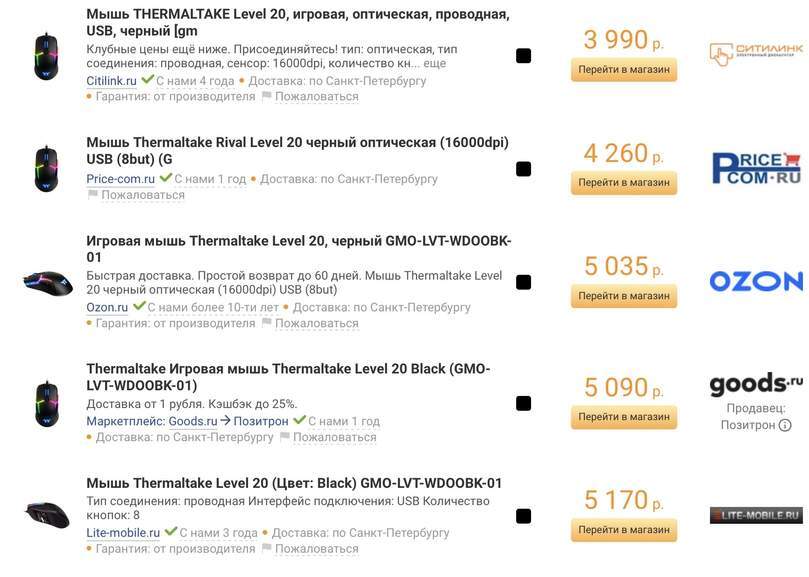
Task: Expand the 'еще' text in Citilink description
Action: tap(435, 63)
